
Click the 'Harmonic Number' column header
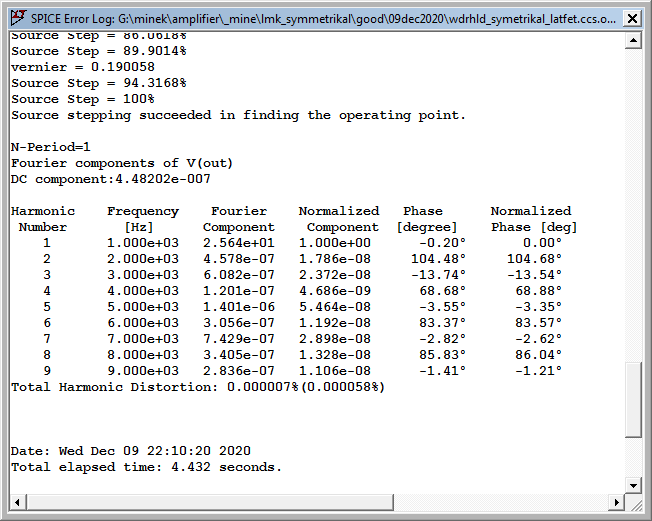[x=43, y=219]
